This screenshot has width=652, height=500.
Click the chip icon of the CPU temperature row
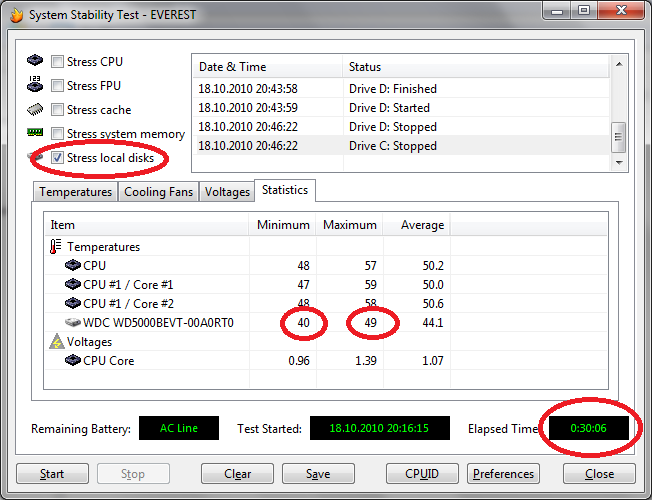(73, 265)
